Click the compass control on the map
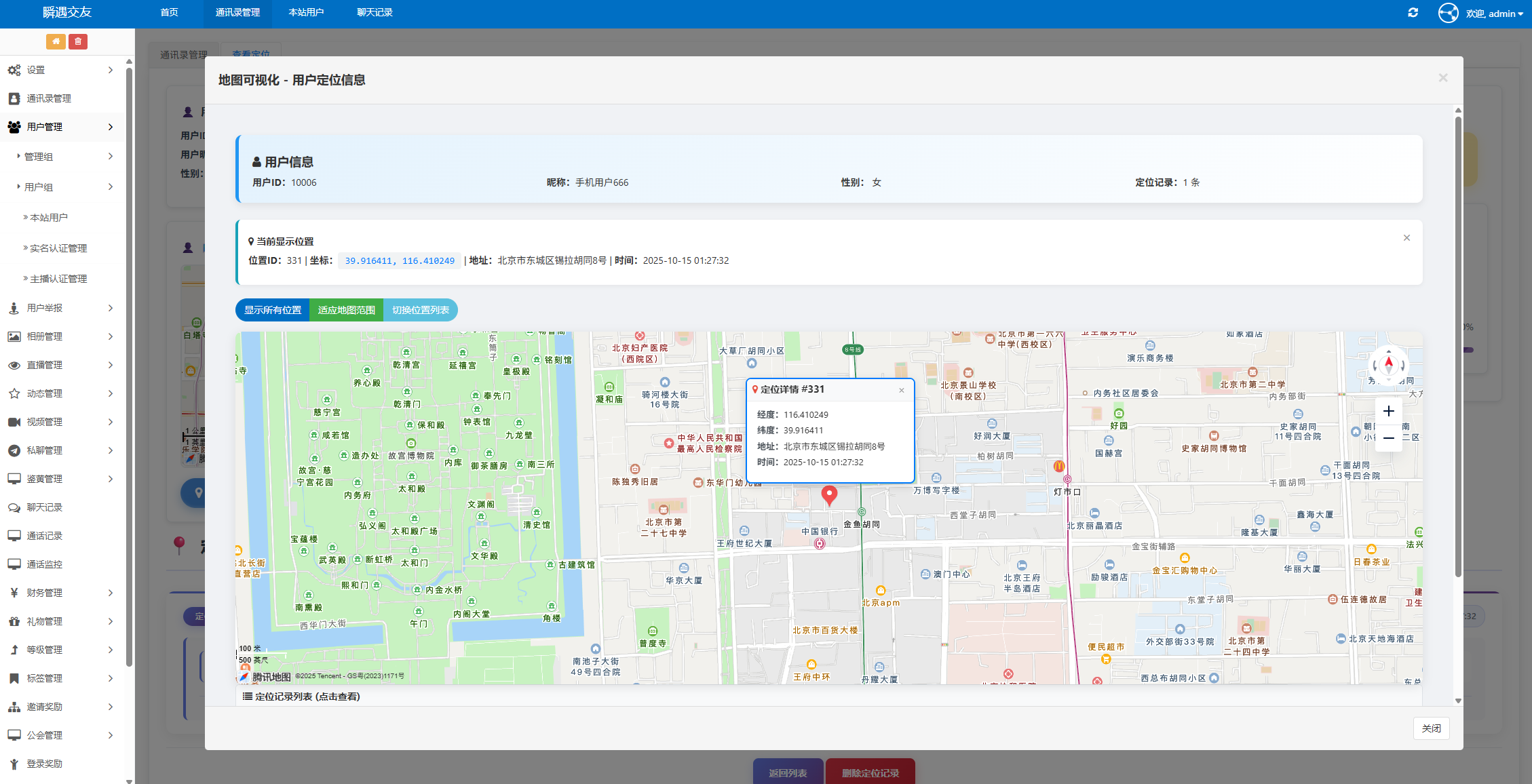The image size is (1532, 784). [1389, 364]
